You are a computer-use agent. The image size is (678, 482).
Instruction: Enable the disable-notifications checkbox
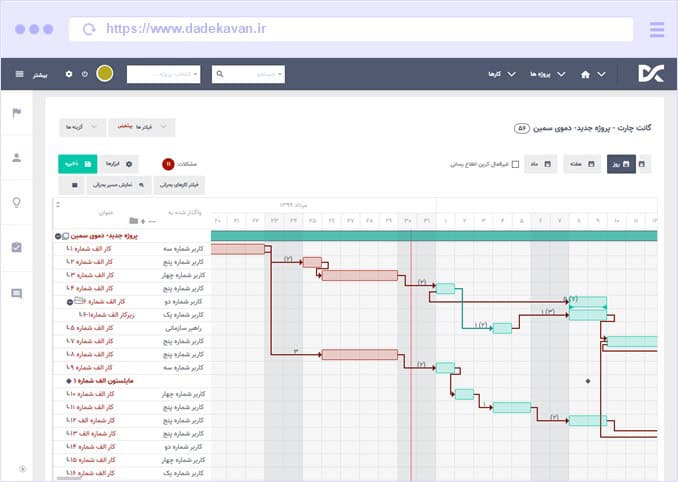coord(515,164)
